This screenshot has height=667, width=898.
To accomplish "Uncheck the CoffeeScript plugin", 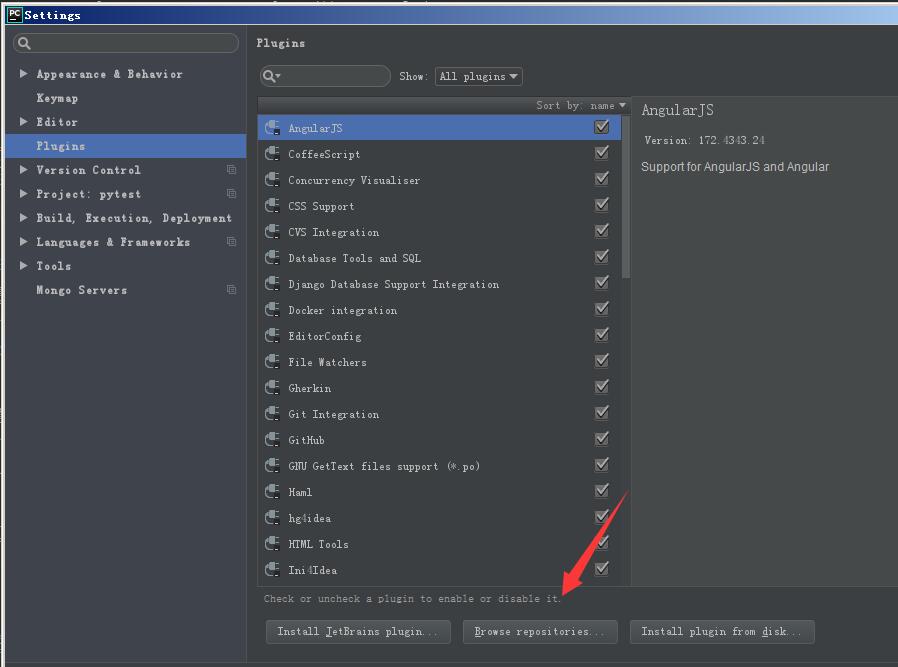I will tap(601, 153).
